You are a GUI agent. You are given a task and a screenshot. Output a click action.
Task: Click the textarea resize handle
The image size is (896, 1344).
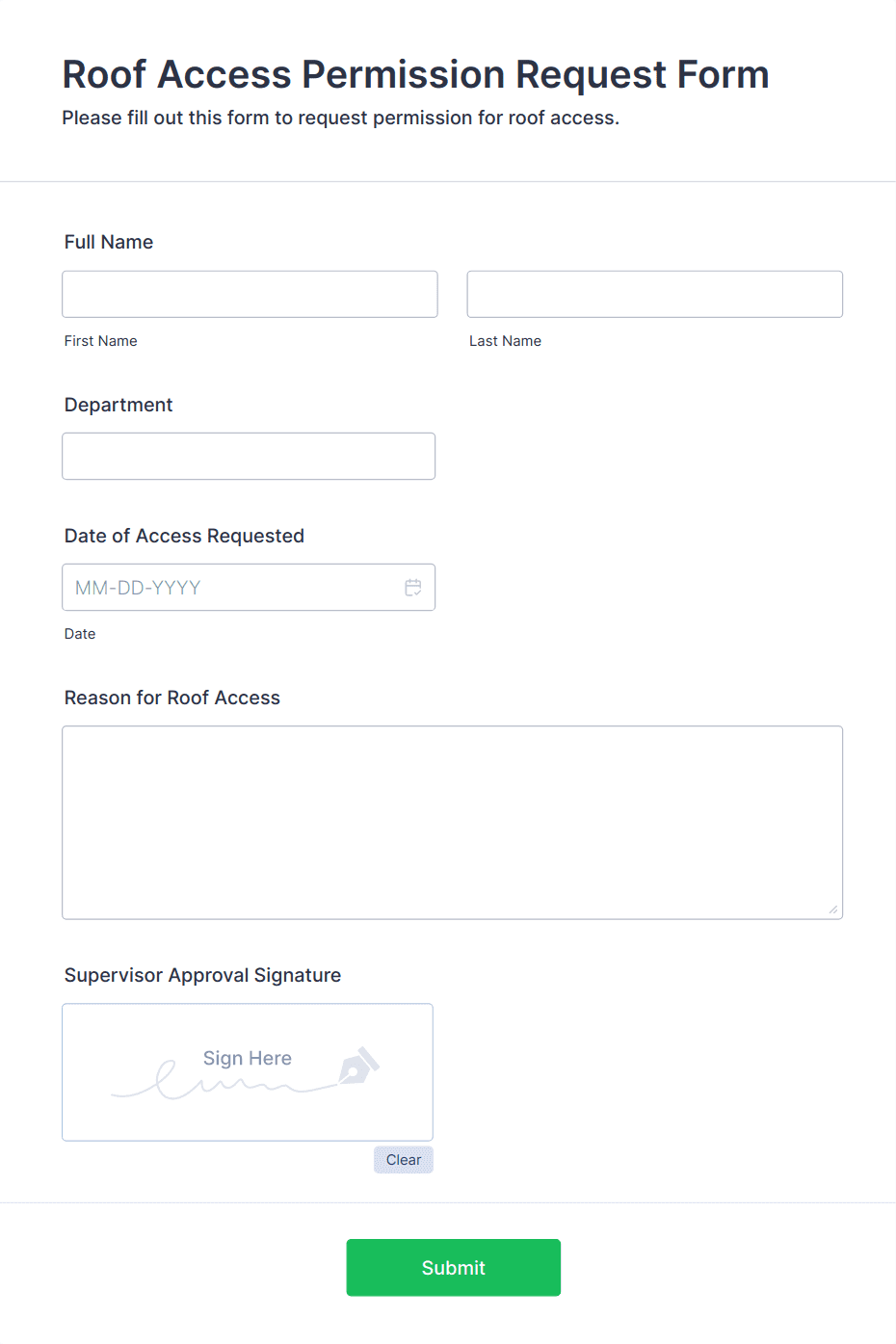[x=834, y=909]
